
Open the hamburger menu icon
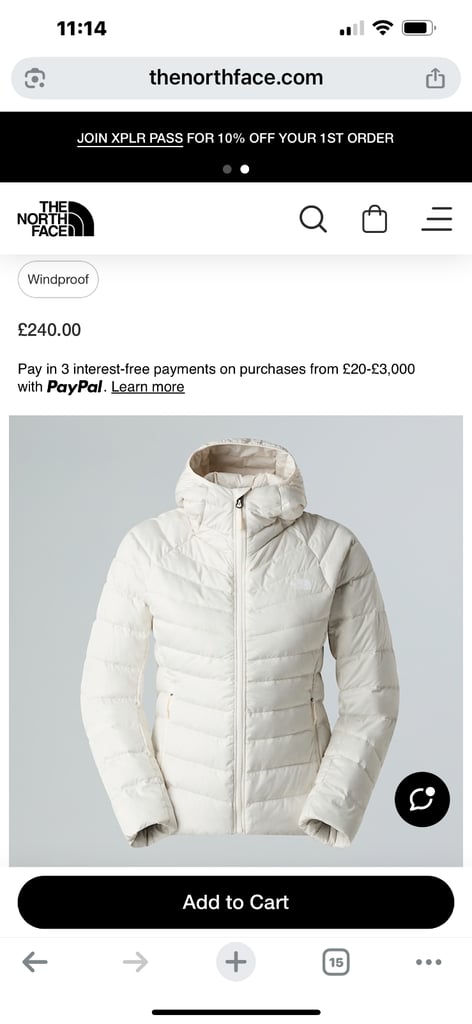[x=437, y=219]
